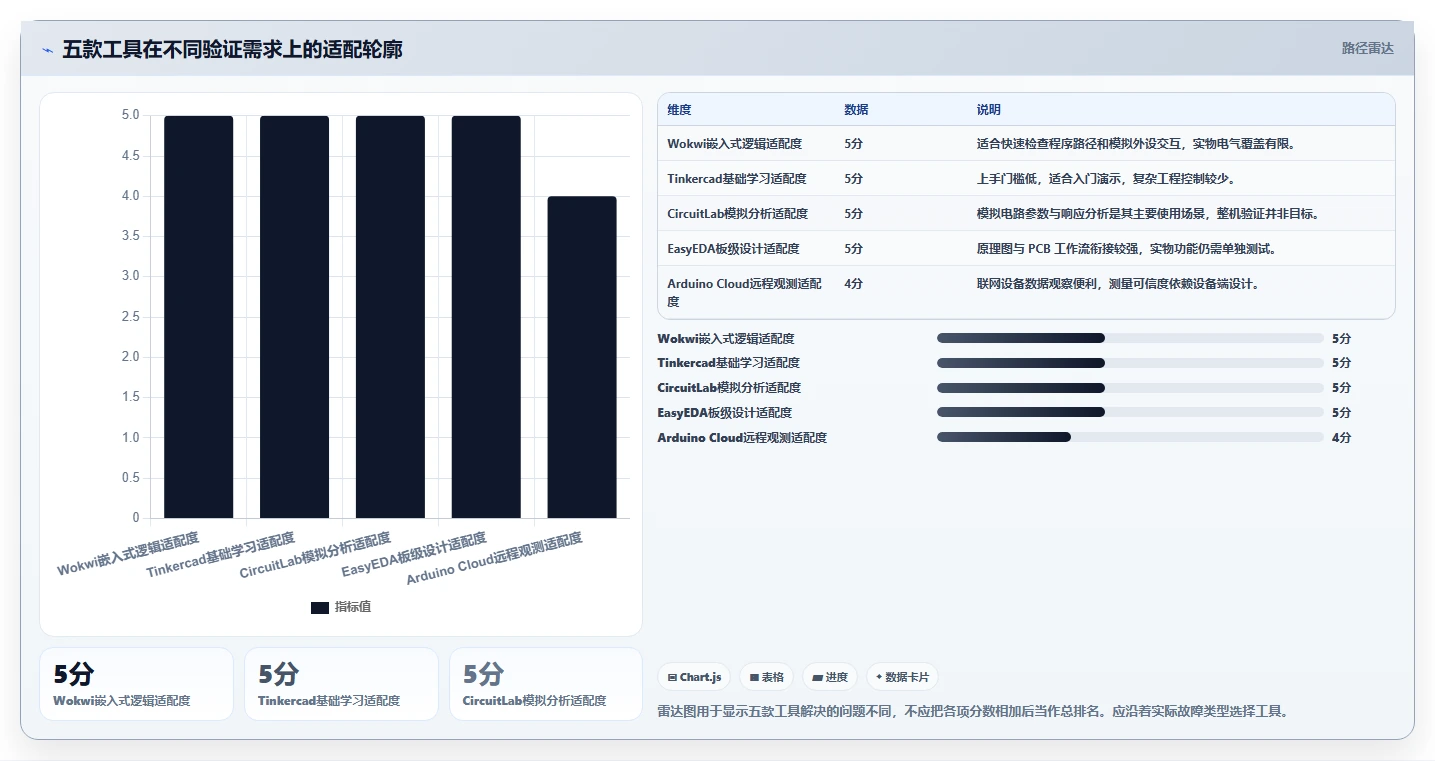Click x-axis label EasyEDA板级设计适配度
1435x761 pixels.
pyautogui.click(x=414, y=555)
